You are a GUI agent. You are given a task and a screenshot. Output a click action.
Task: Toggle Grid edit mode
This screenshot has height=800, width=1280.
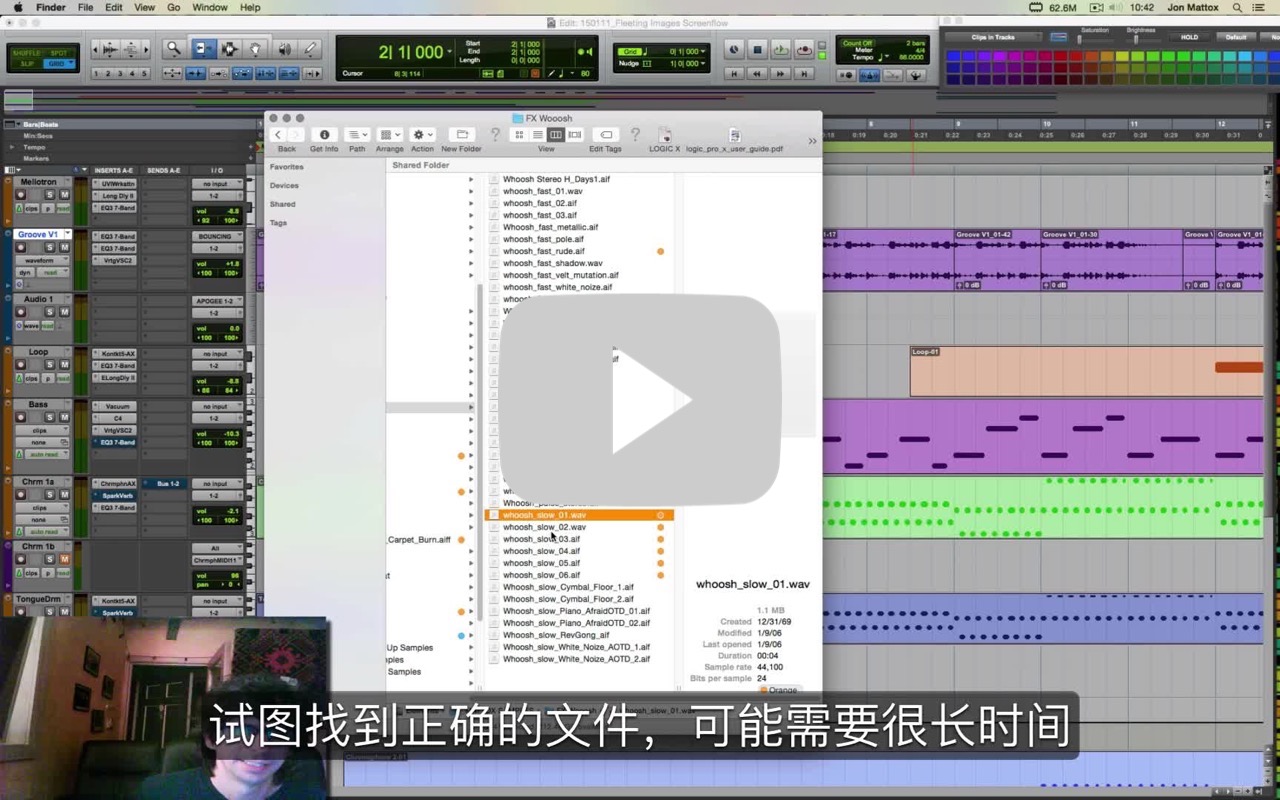(58, 64)
